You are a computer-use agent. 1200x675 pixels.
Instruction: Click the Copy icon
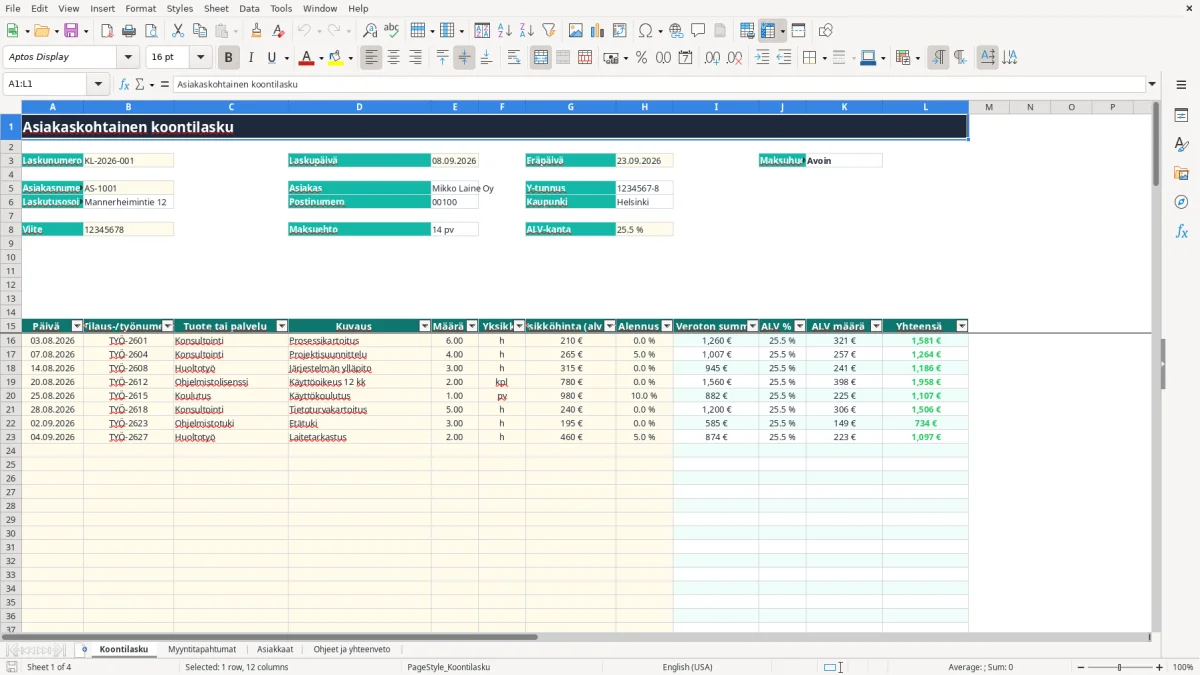pos(199,31)
